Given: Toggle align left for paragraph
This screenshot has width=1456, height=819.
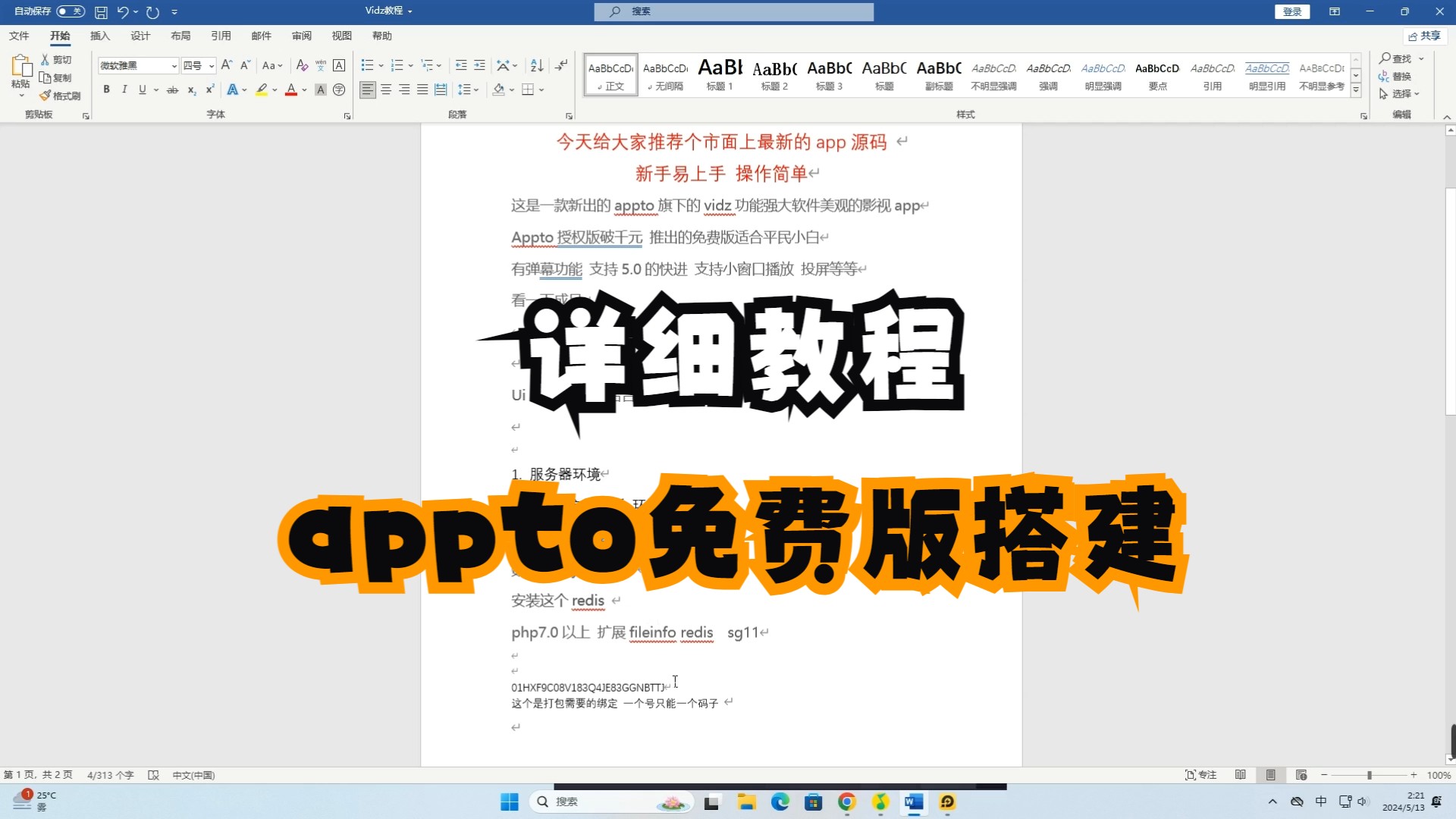Looking at the screenshot, I should coord(368,89).
